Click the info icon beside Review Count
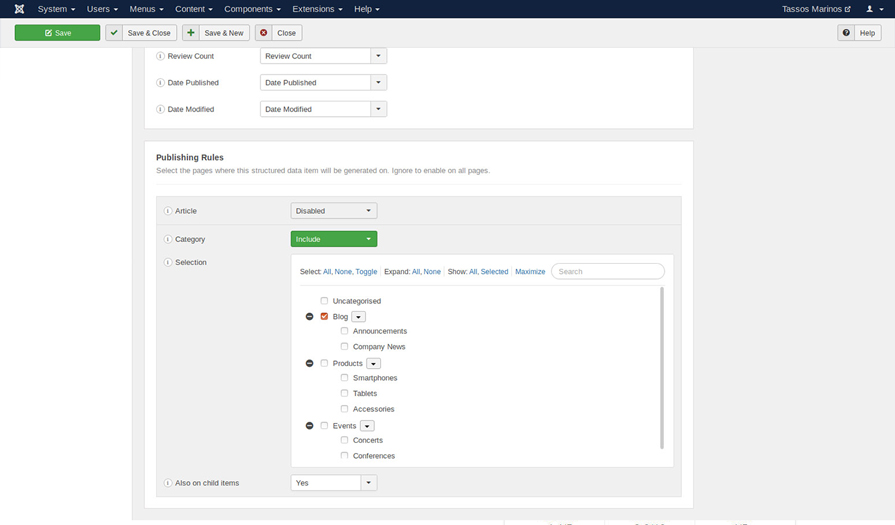The image size is (895, 525). (160, 56)
